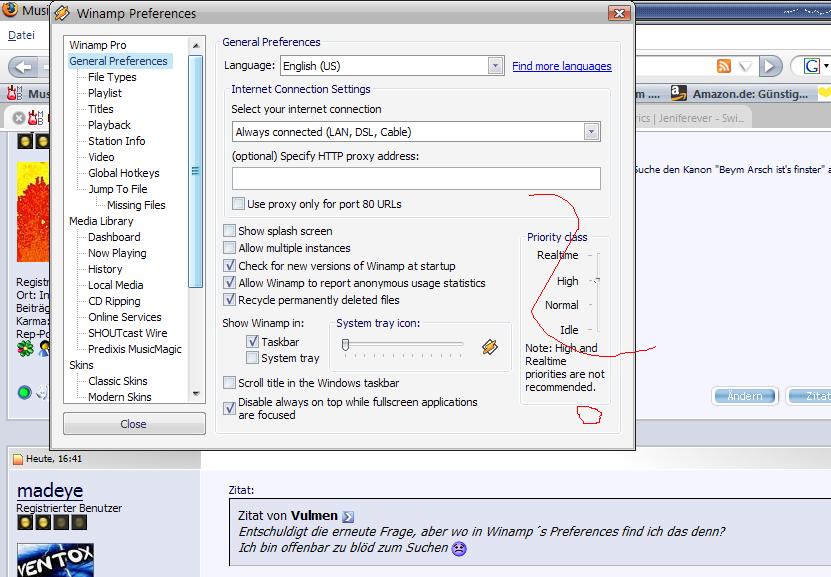Select Playlist preferences
Viewport: 831px width, 577px height.
(104, 93)
